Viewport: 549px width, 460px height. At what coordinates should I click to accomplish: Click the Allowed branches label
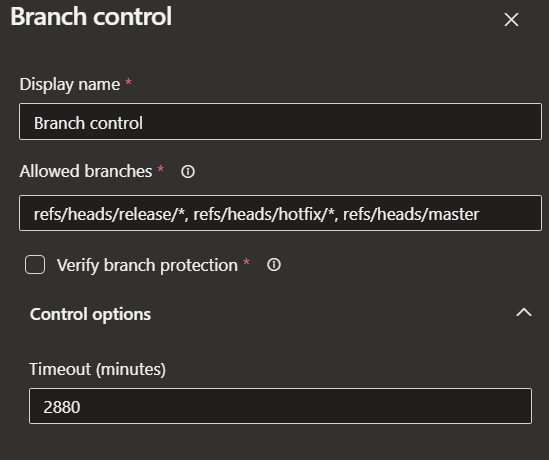[x=86, y=172]
